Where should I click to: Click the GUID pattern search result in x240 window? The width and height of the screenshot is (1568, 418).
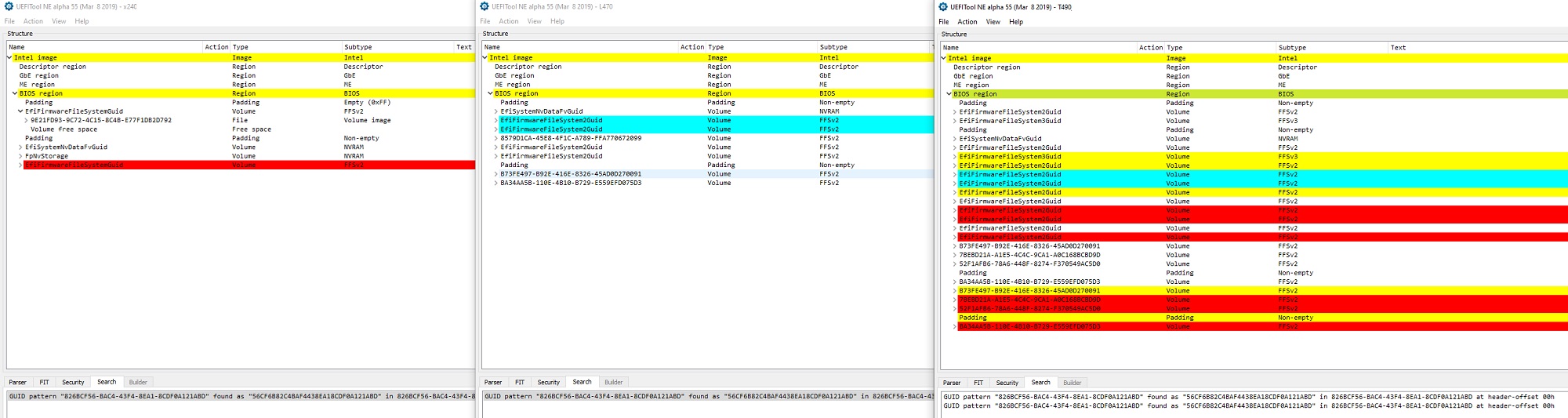(x=241, y=397)
